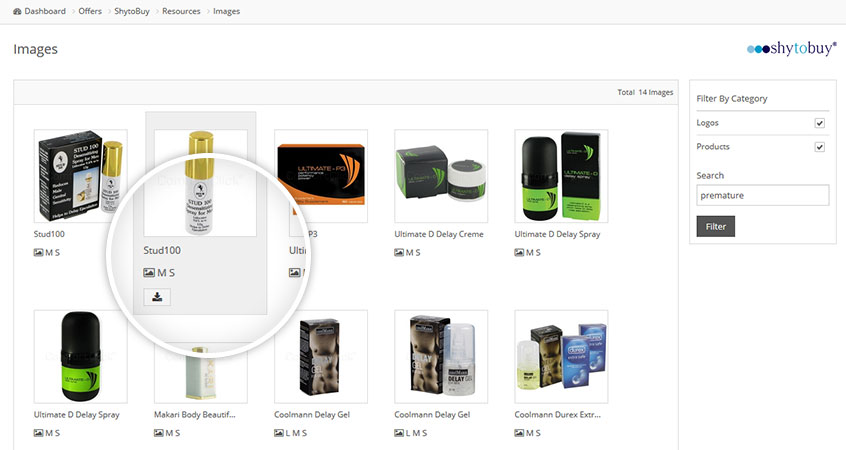Click the Search field containing premature
Image resolution: width=846 pixels, height=450 pixels.
click(762, 195)
